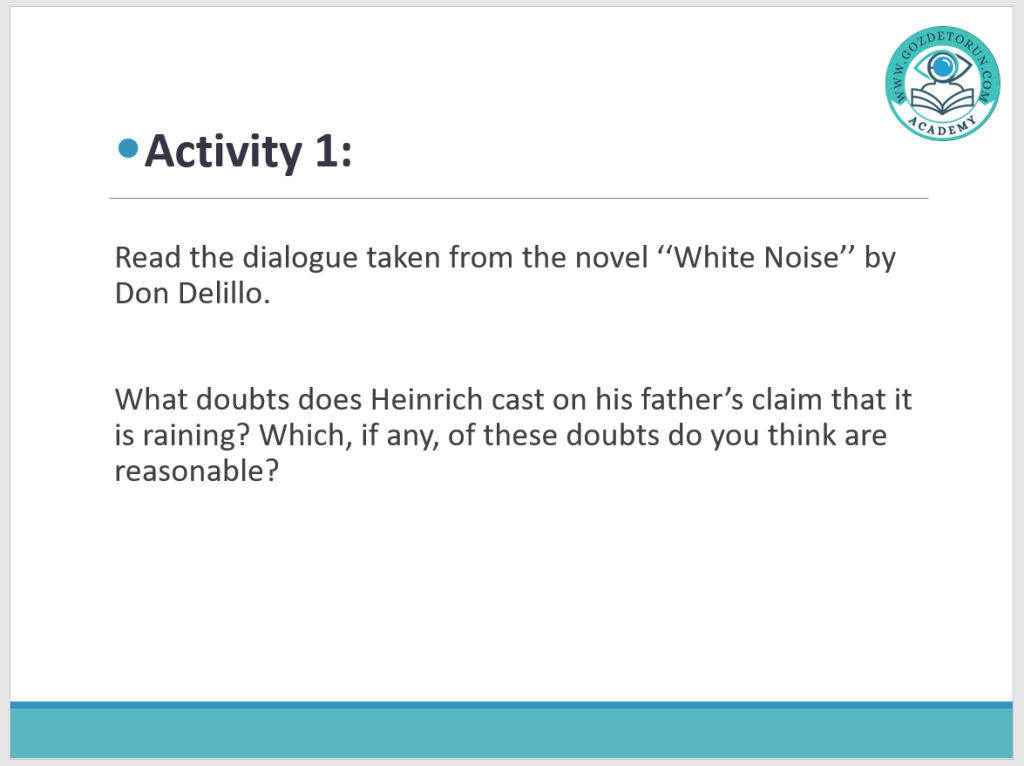1024x766 pixels.
Task: Click the blue eye pupil in the logo
Action: click(x=941, y=67)
